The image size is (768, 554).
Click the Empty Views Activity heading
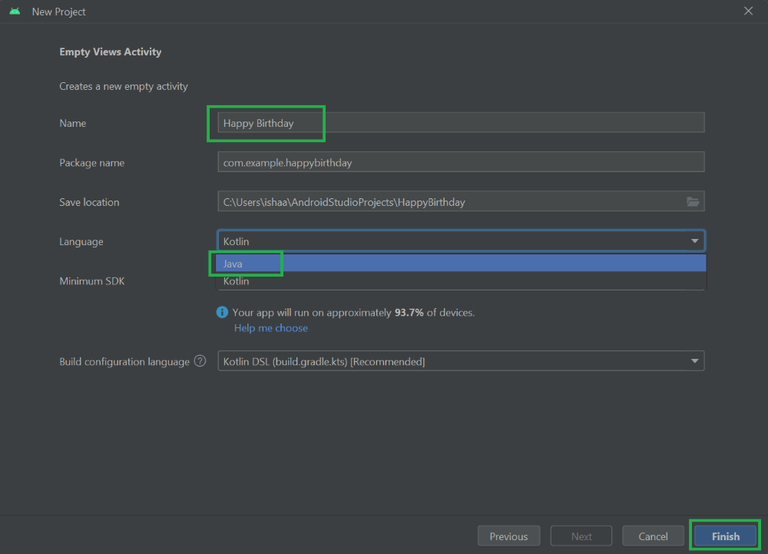pos(110,52)
